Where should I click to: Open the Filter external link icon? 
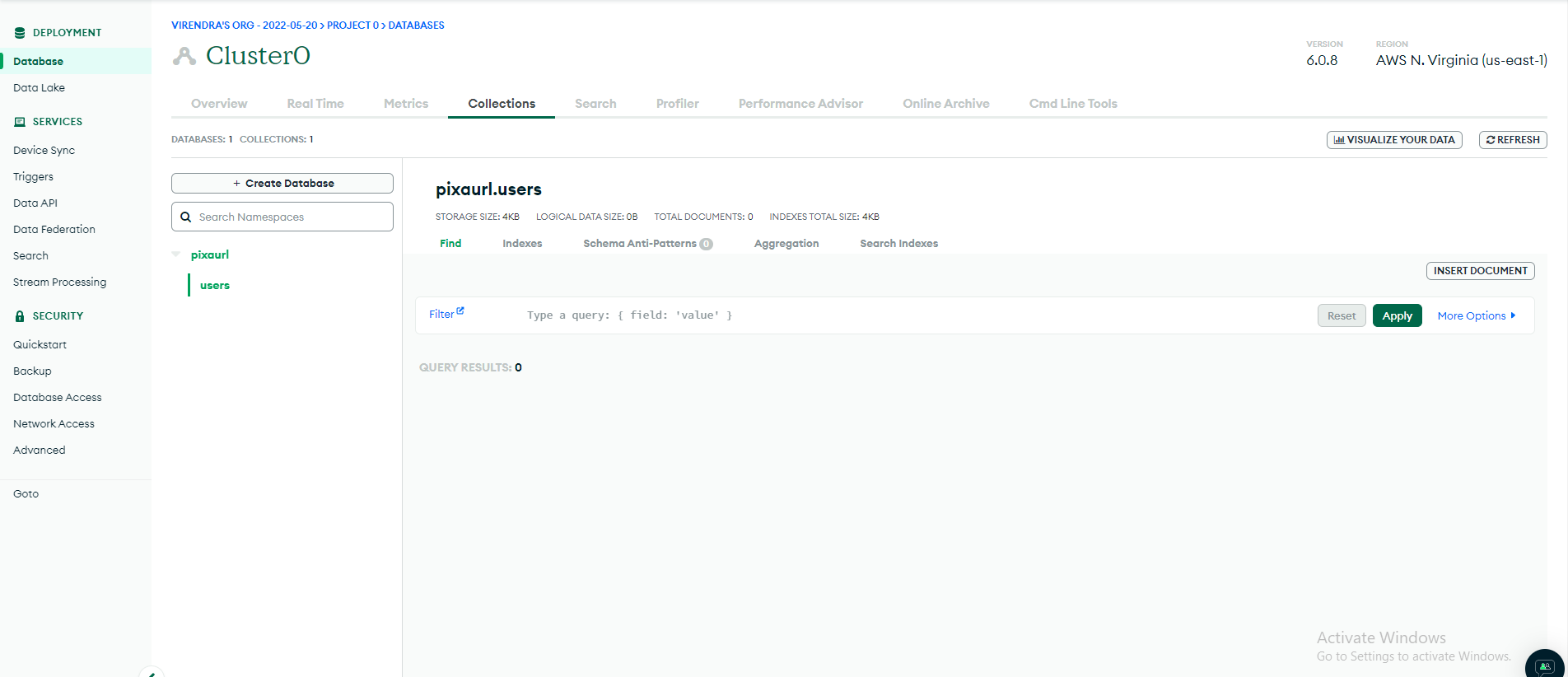tap(460, 311)
